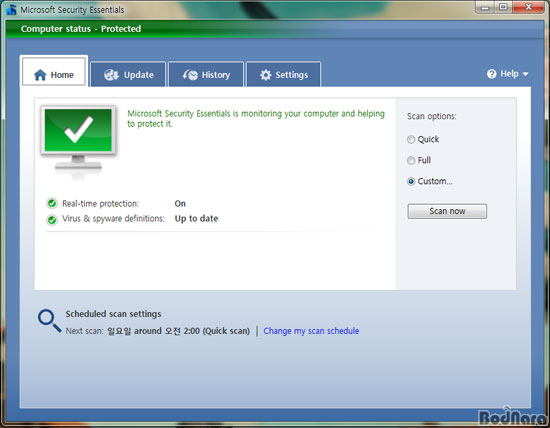Click the green checkmark monitor status icon
The width and height of the screenshot is (550, 428).
pyautogui.click(x=78, y=139)
